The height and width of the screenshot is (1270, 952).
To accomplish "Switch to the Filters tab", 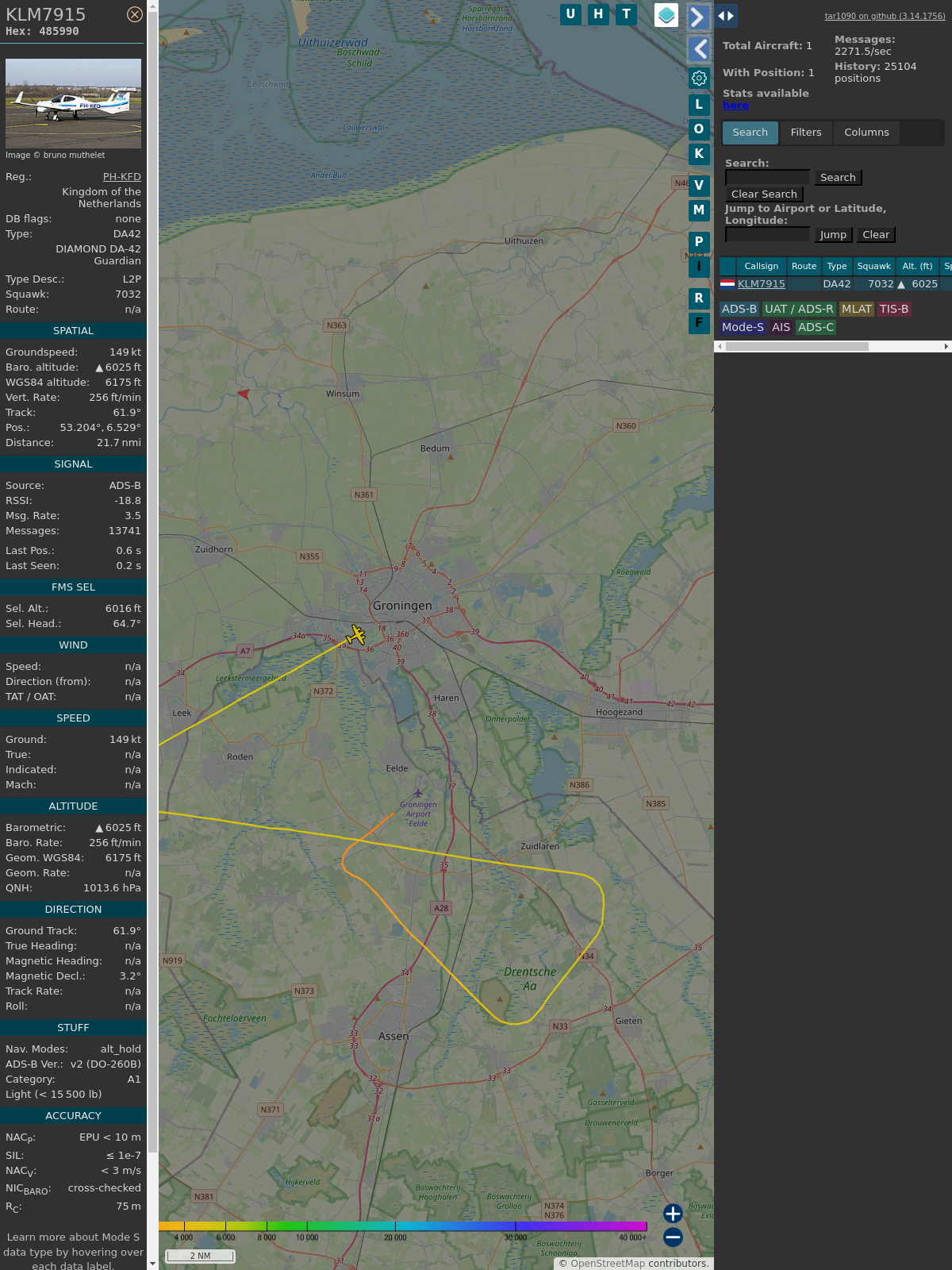I will [806, 133].
